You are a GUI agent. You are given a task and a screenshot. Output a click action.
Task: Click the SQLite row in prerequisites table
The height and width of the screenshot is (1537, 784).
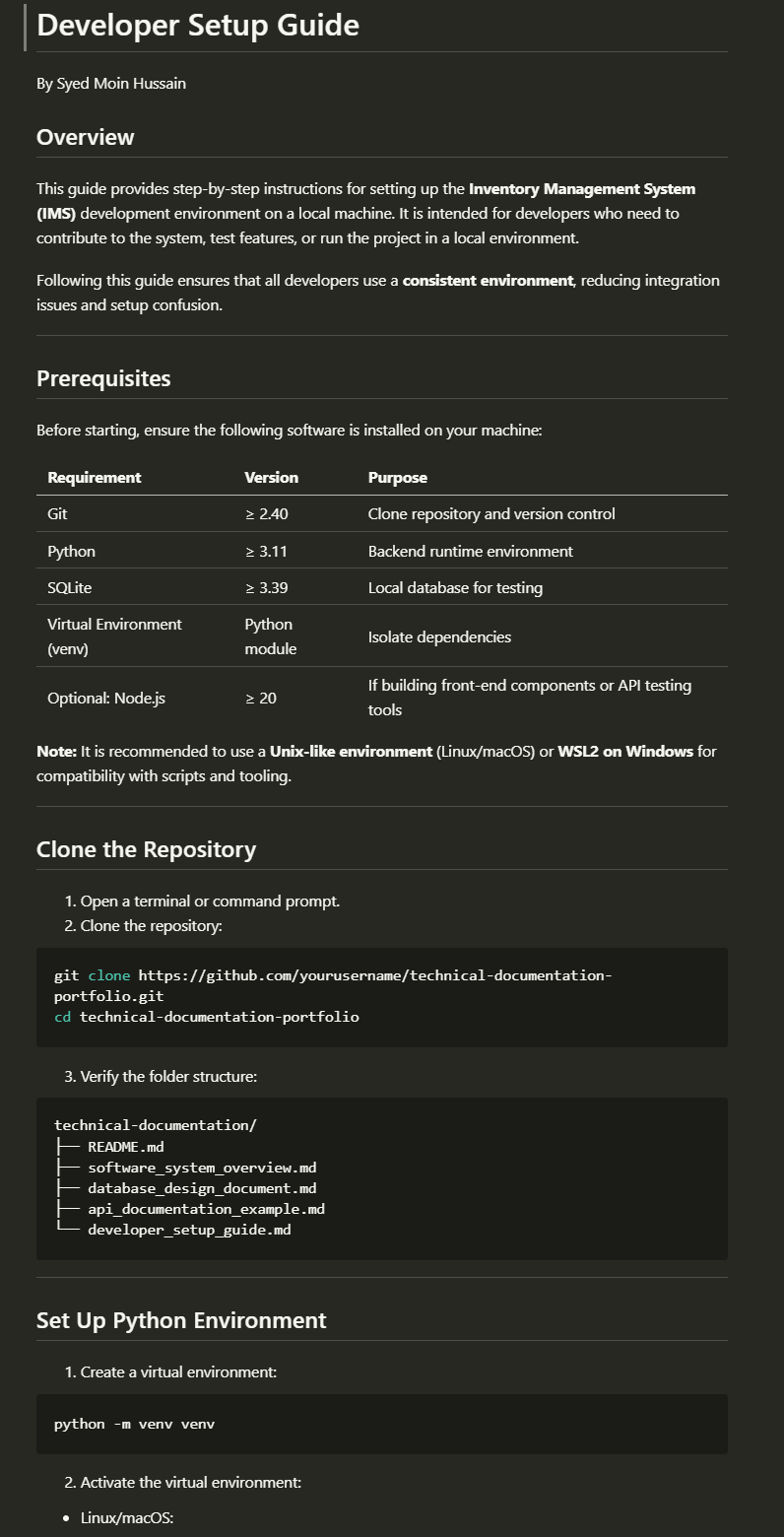(382, 587)
